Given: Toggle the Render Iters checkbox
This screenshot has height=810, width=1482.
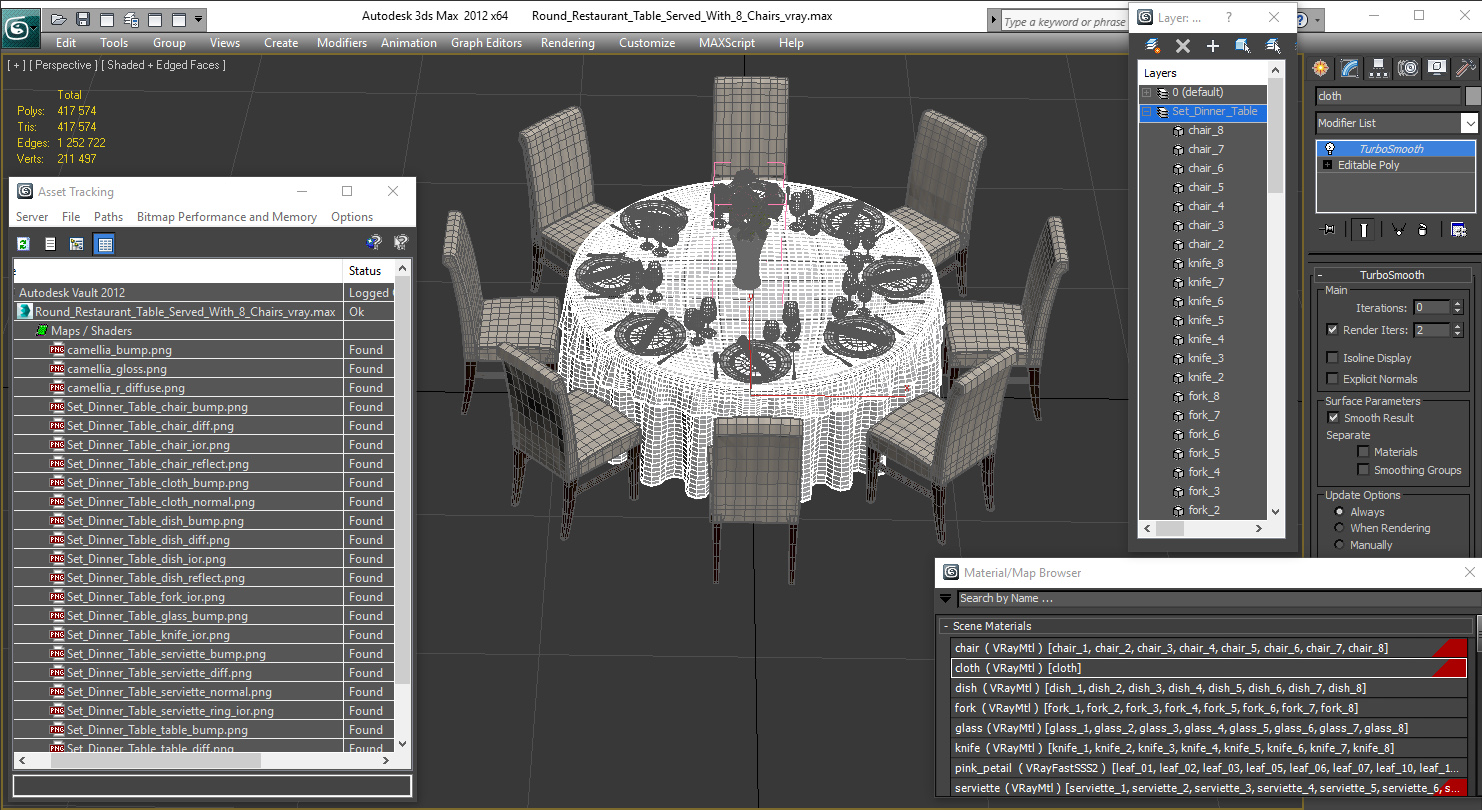Looking at the screenshot, I should click(x=1332, y=329).
